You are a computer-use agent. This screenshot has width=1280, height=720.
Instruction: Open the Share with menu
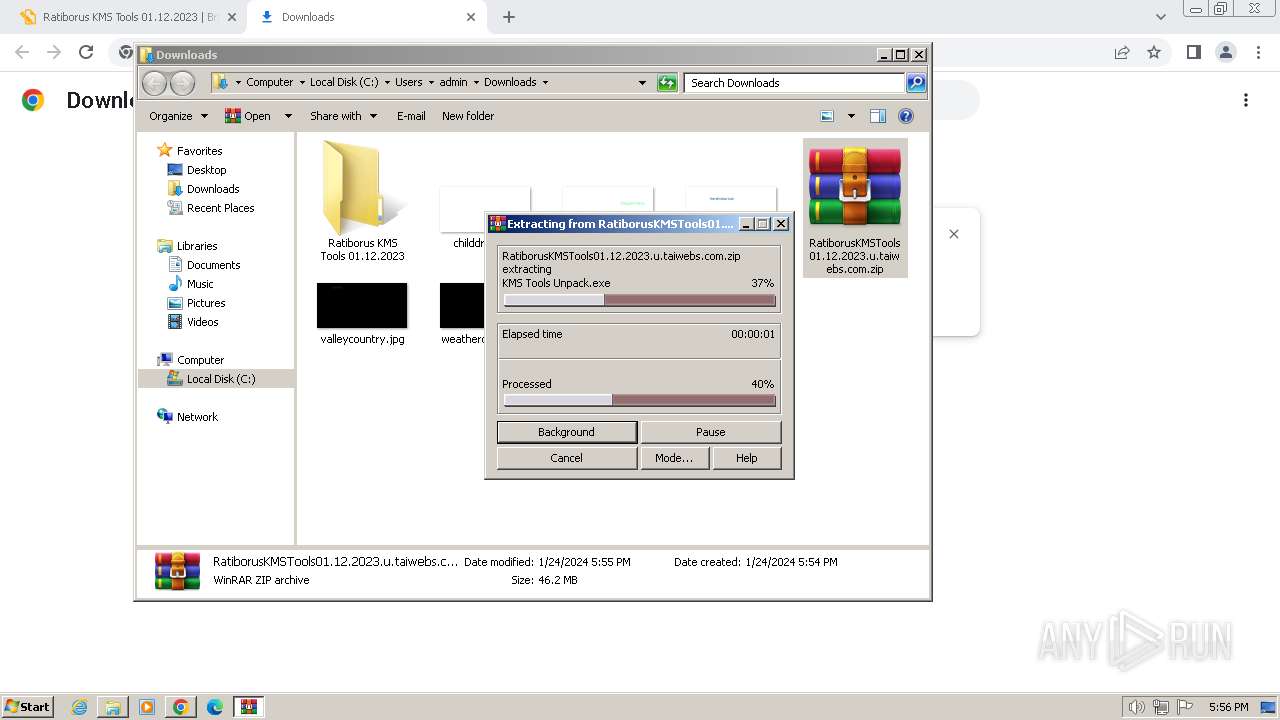click(x=343, y=116)
